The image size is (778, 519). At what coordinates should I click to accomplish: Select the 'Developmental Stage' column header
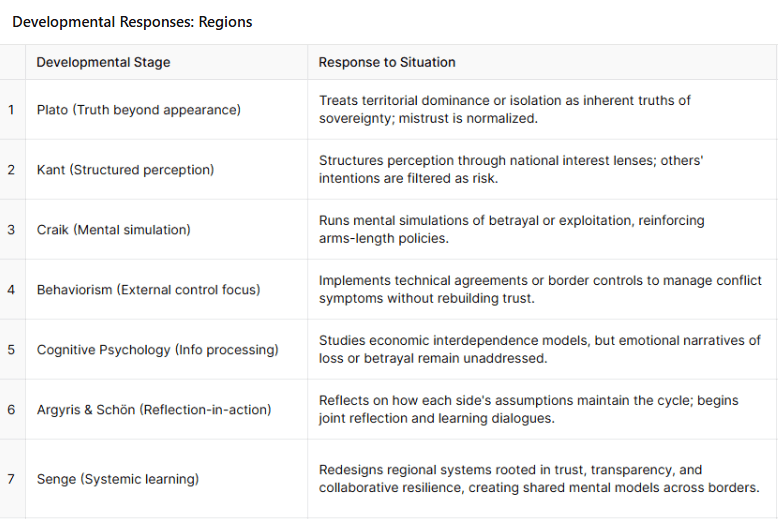[x=103, y=62]
